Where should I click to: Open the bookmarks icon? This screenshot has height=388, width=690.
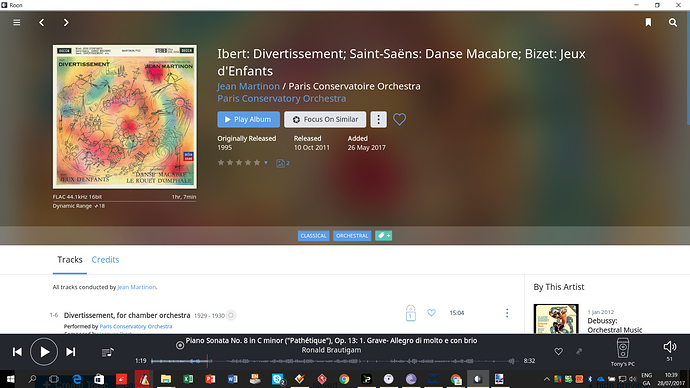(x=648, y=22)
